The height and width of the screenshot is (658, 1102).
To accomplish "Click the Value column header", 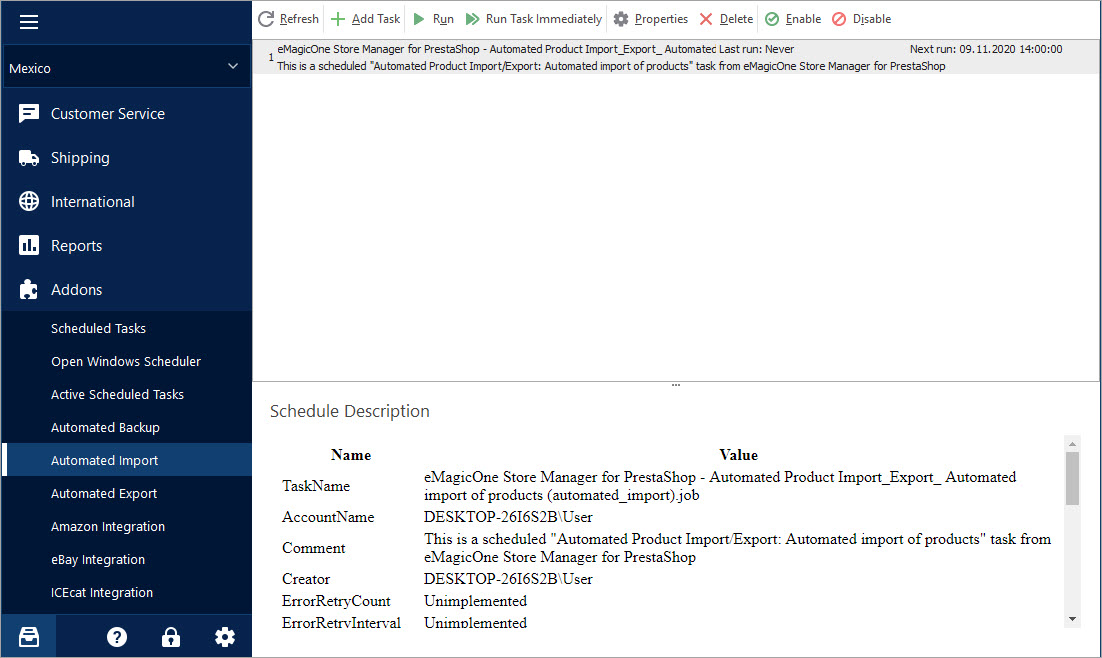I will point(739,455).
